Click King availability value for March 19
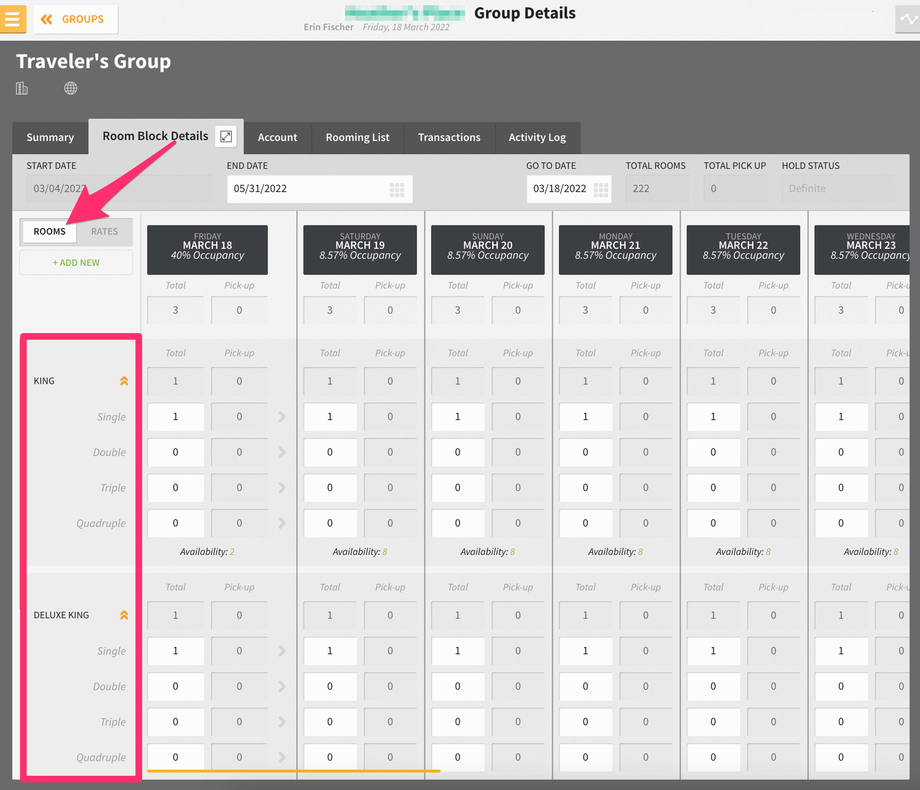 385,552
